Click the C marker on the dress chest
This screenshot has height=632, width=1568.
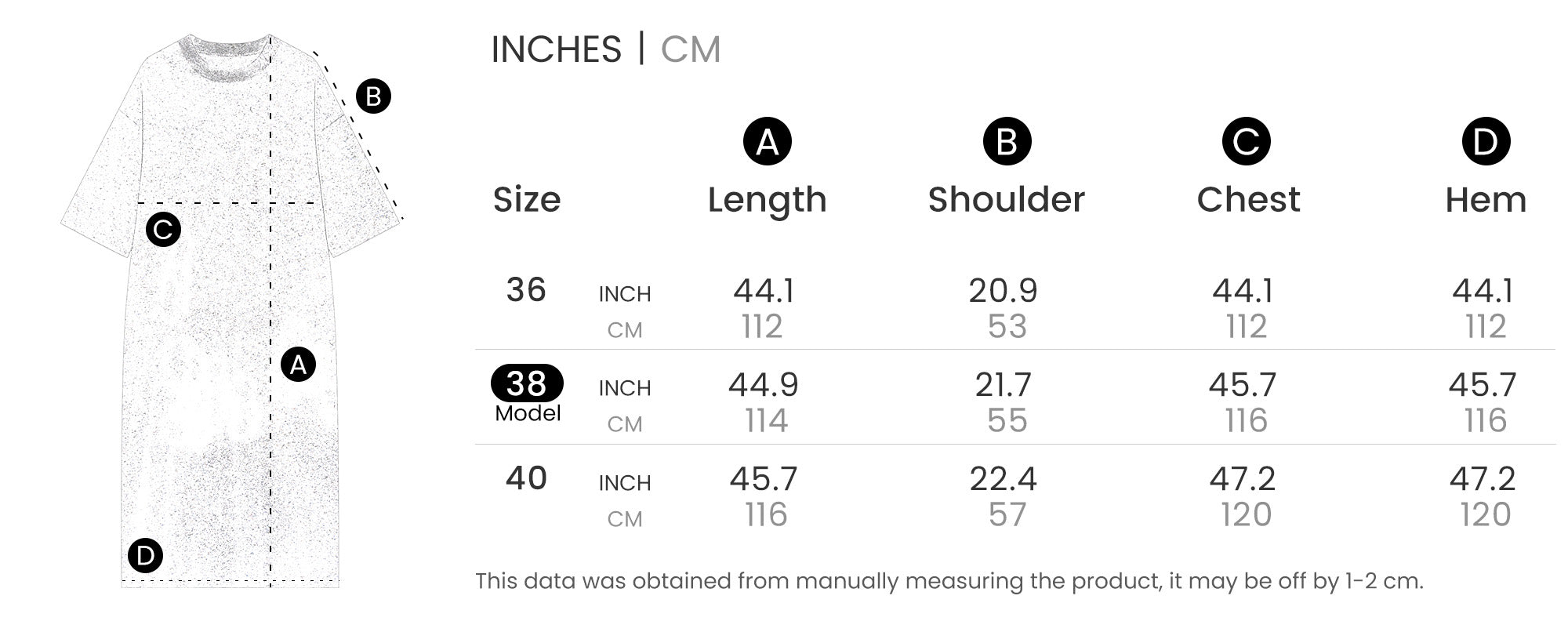click(163, 230)
